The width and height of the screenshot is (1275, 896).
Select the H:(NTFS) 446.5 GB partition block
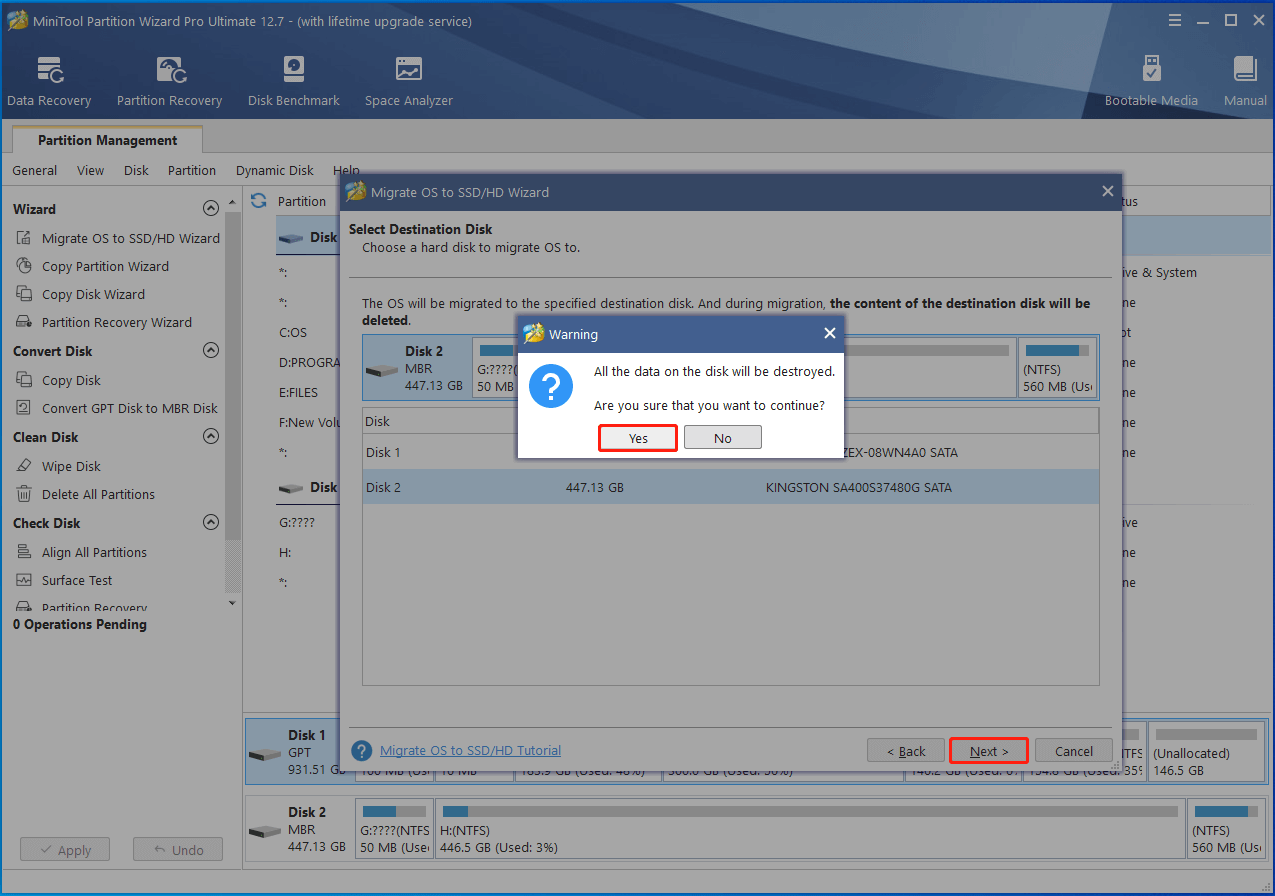point(810,829)
